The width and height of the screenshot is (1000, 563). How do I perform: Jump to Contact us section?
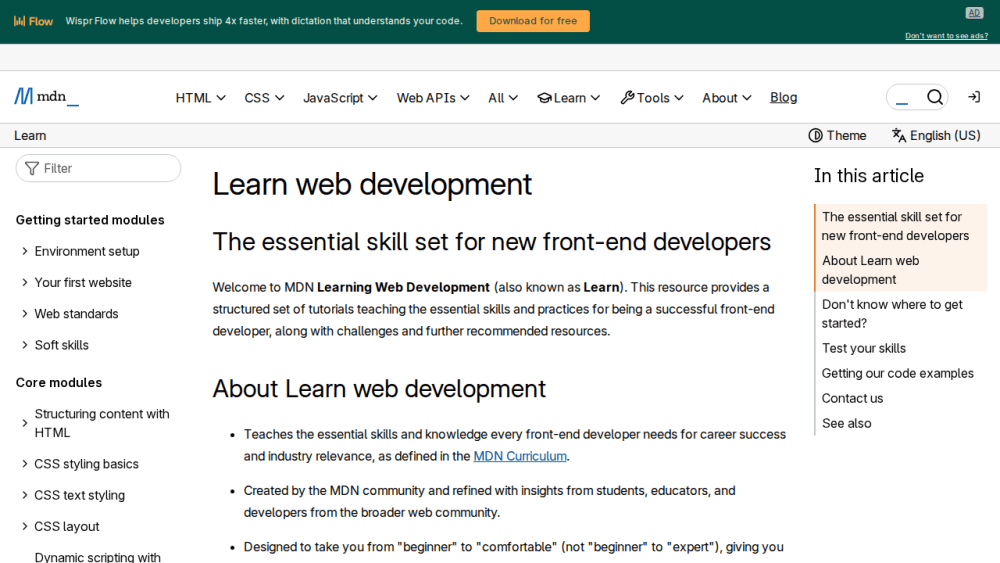point(852,398)
